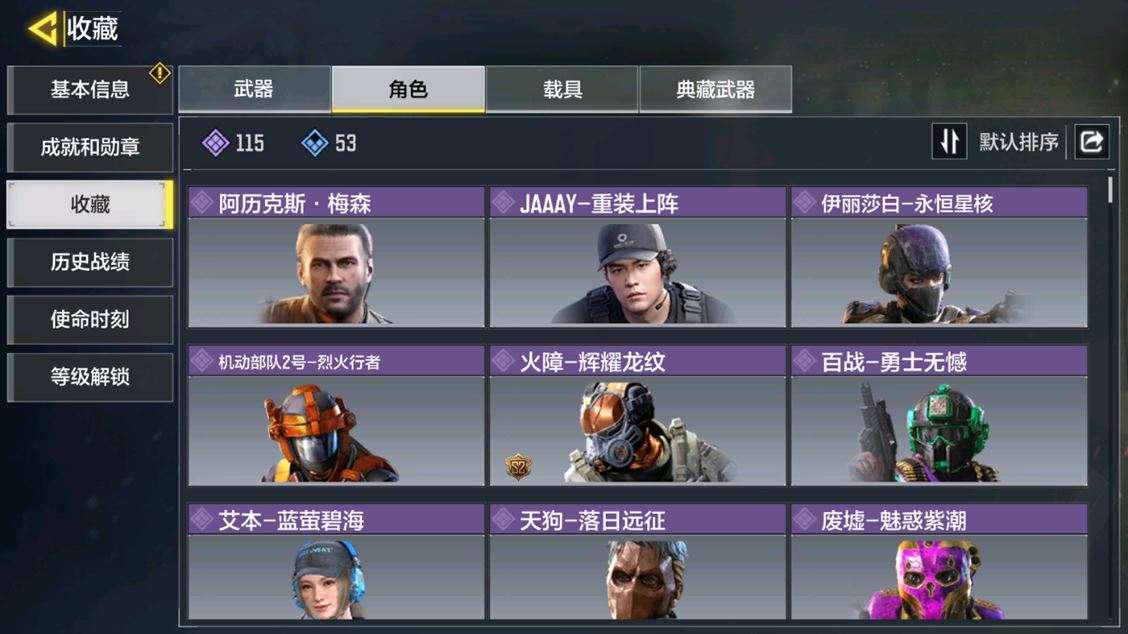Click the yellow warning badge on 基本信息
The image size is (1128, 634).
pyautogui.click(x=160, y=73)
